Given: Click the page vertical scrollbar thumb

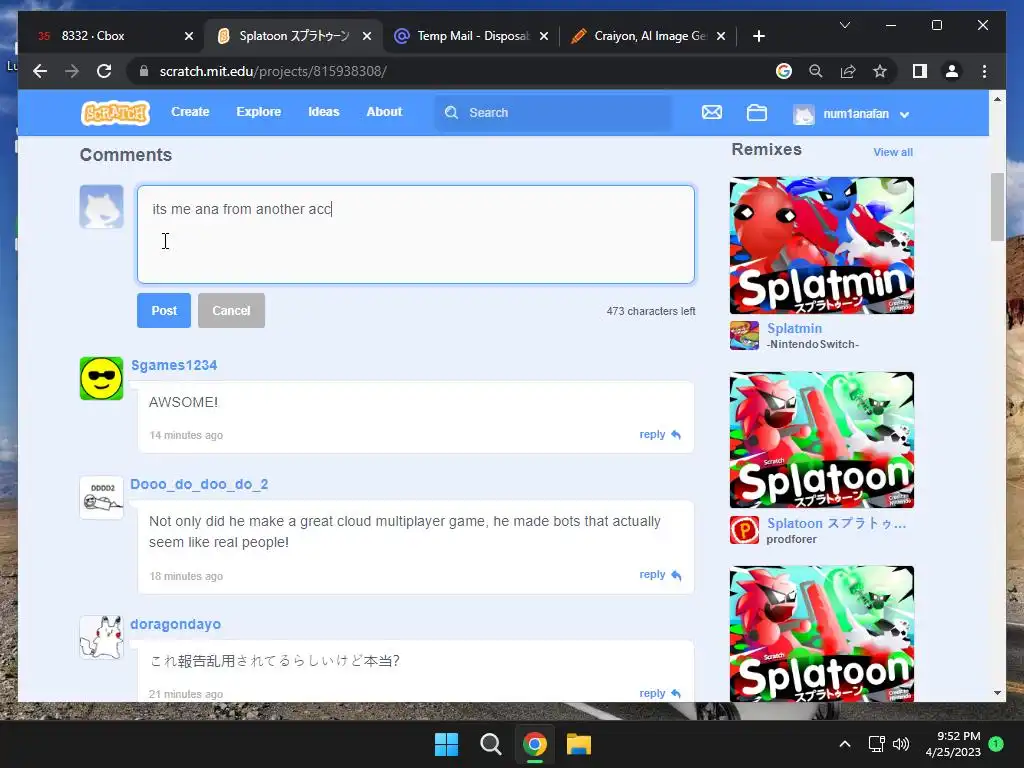Looking at the screenshot, I should point(997,207).
